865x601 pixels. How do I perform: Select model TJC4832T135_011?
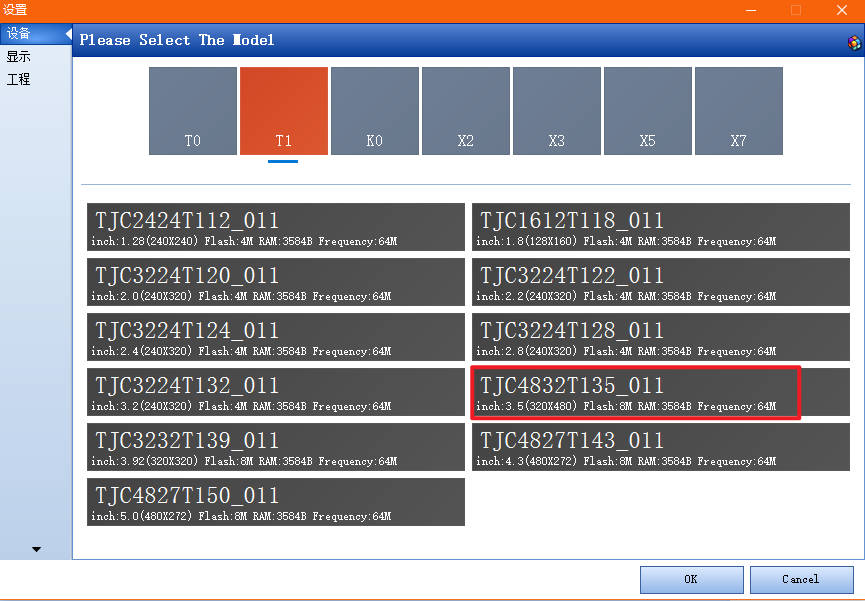click(x=636, y=393)
